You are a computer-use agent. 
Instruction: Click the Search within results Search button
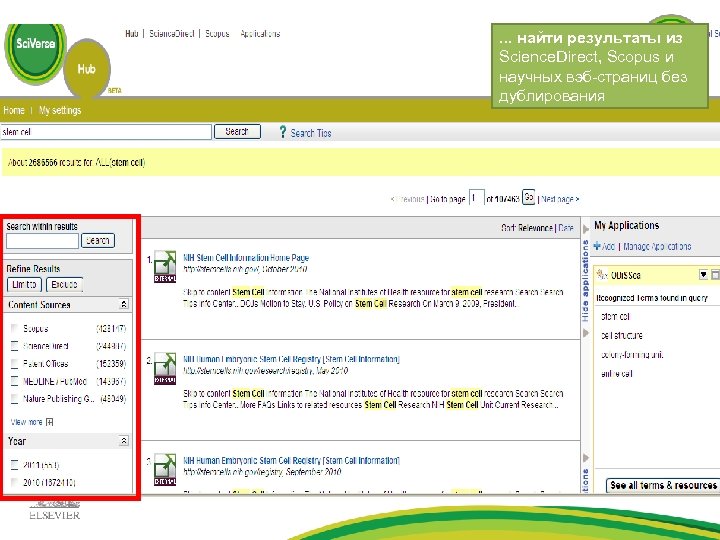(x=98, y=241)
